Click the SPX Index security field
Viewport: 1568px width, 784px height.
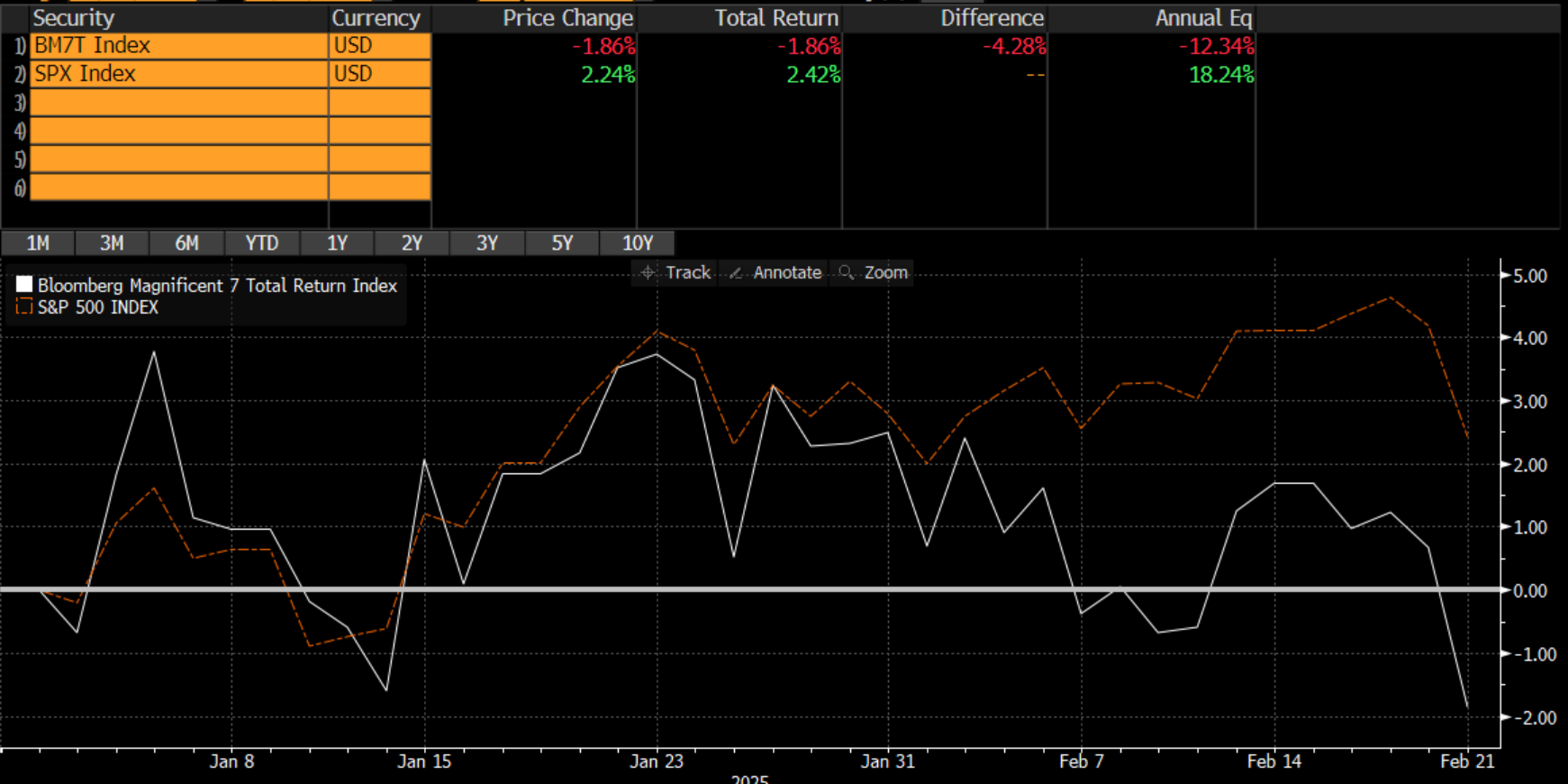click(178, 74)
